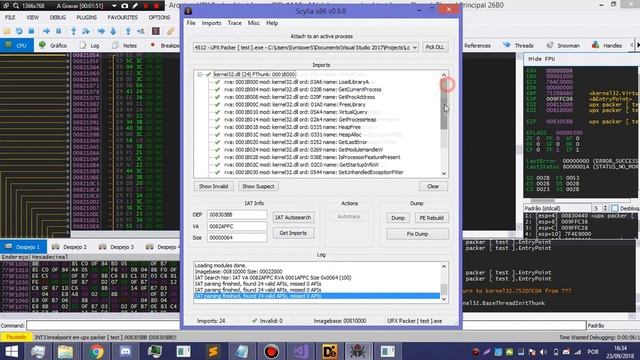Step over icon in x64dbg toolbar
This screenshot has width=640, height=360.
click(x=86, y=31)
